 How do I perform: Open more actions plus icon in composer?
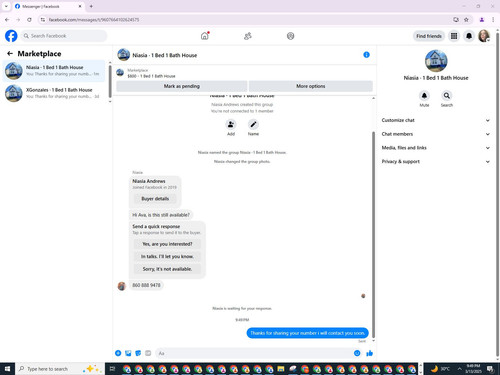[x=118, y=353]
